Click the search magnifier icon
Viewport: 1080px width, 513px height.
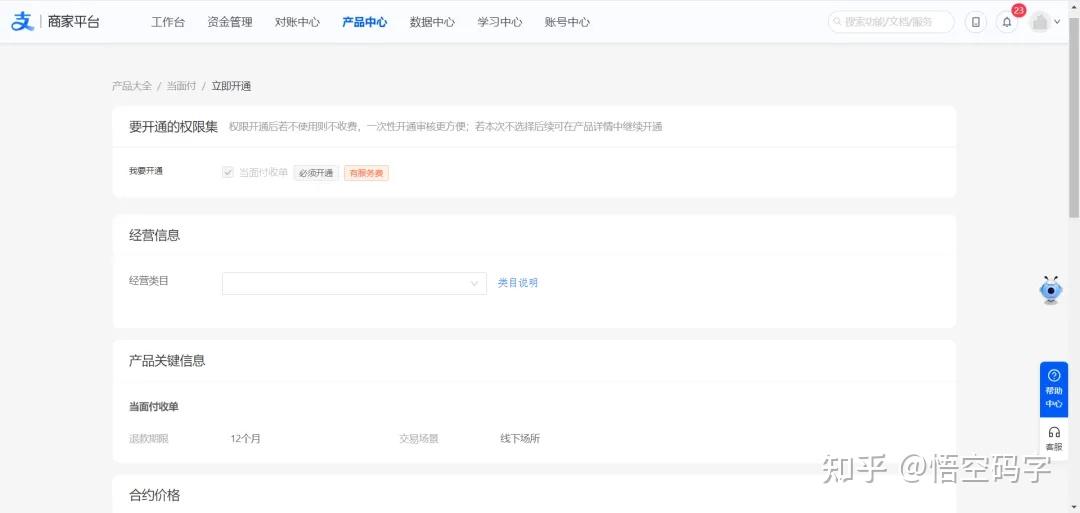tap(838, 22)
